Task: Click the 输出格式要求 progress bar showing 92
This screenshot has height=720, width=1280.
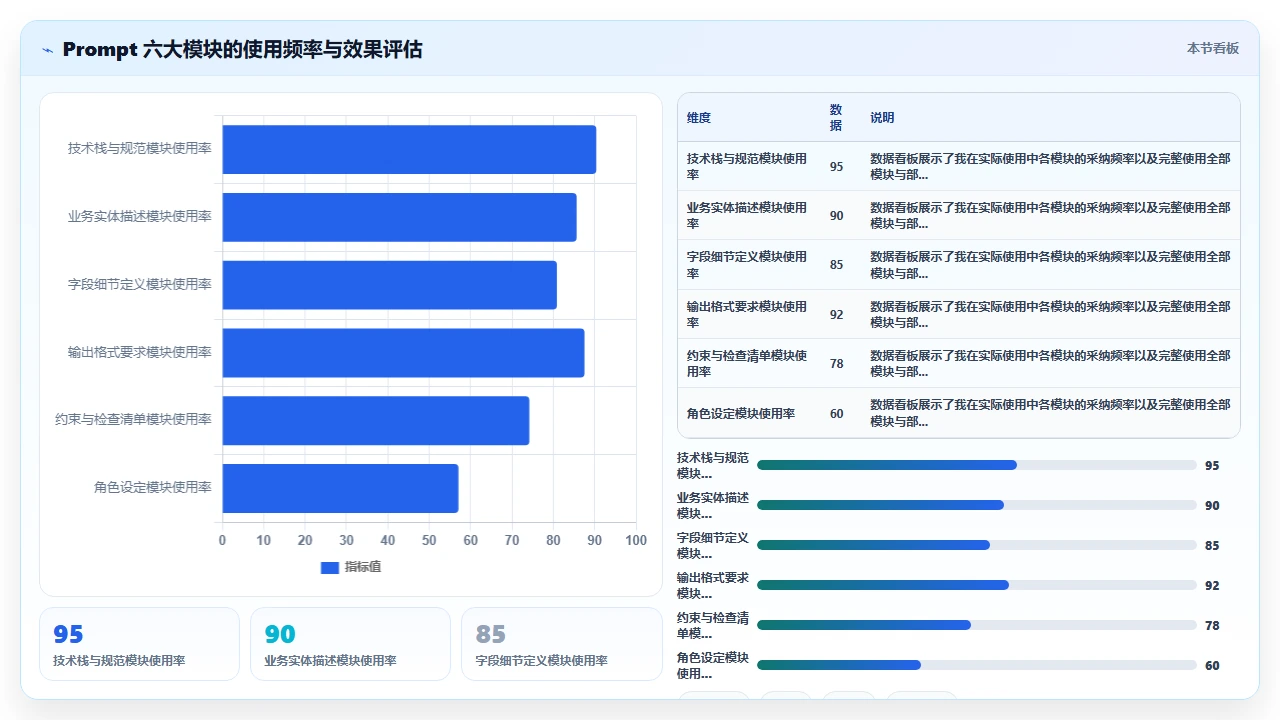Action: click(977, 585)
